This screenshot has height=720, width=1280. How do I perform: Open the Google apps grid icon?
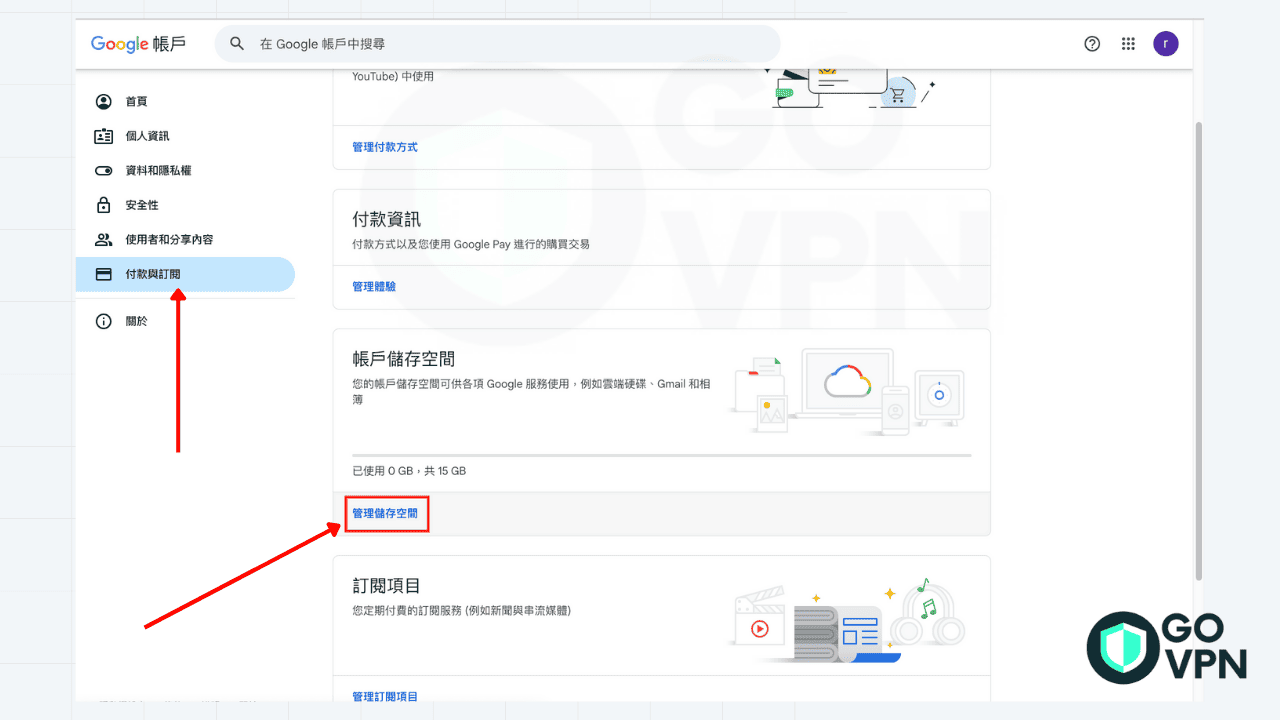click(x=1128, y=43)
